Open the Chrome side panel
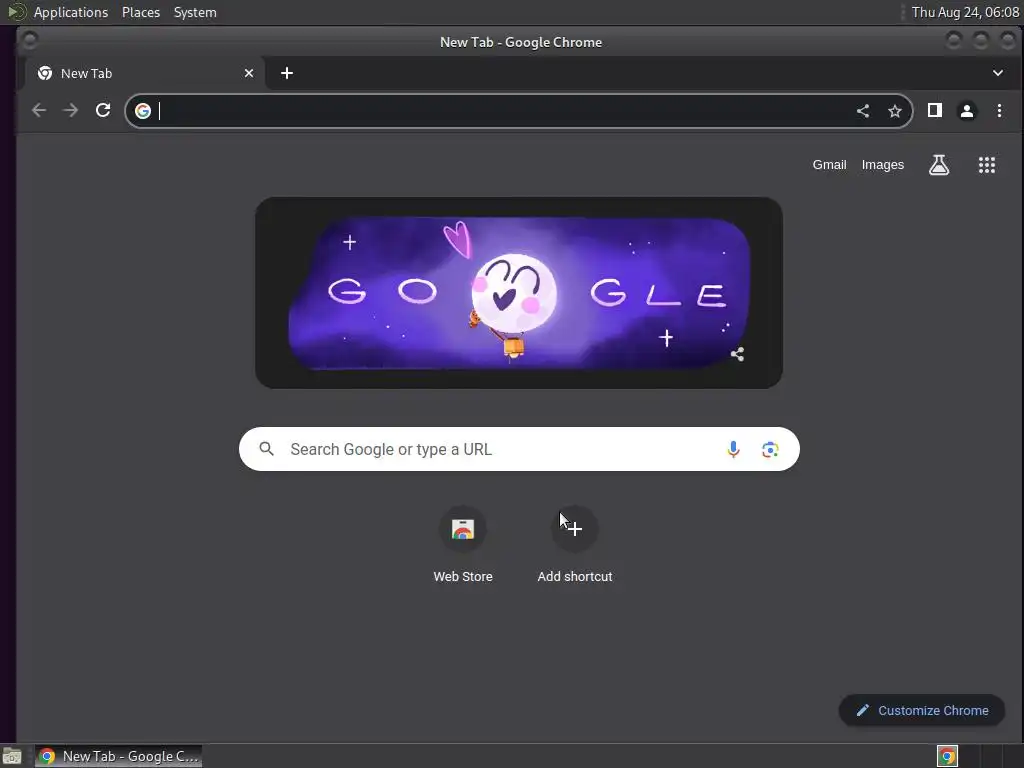 (x=935, y=110)
